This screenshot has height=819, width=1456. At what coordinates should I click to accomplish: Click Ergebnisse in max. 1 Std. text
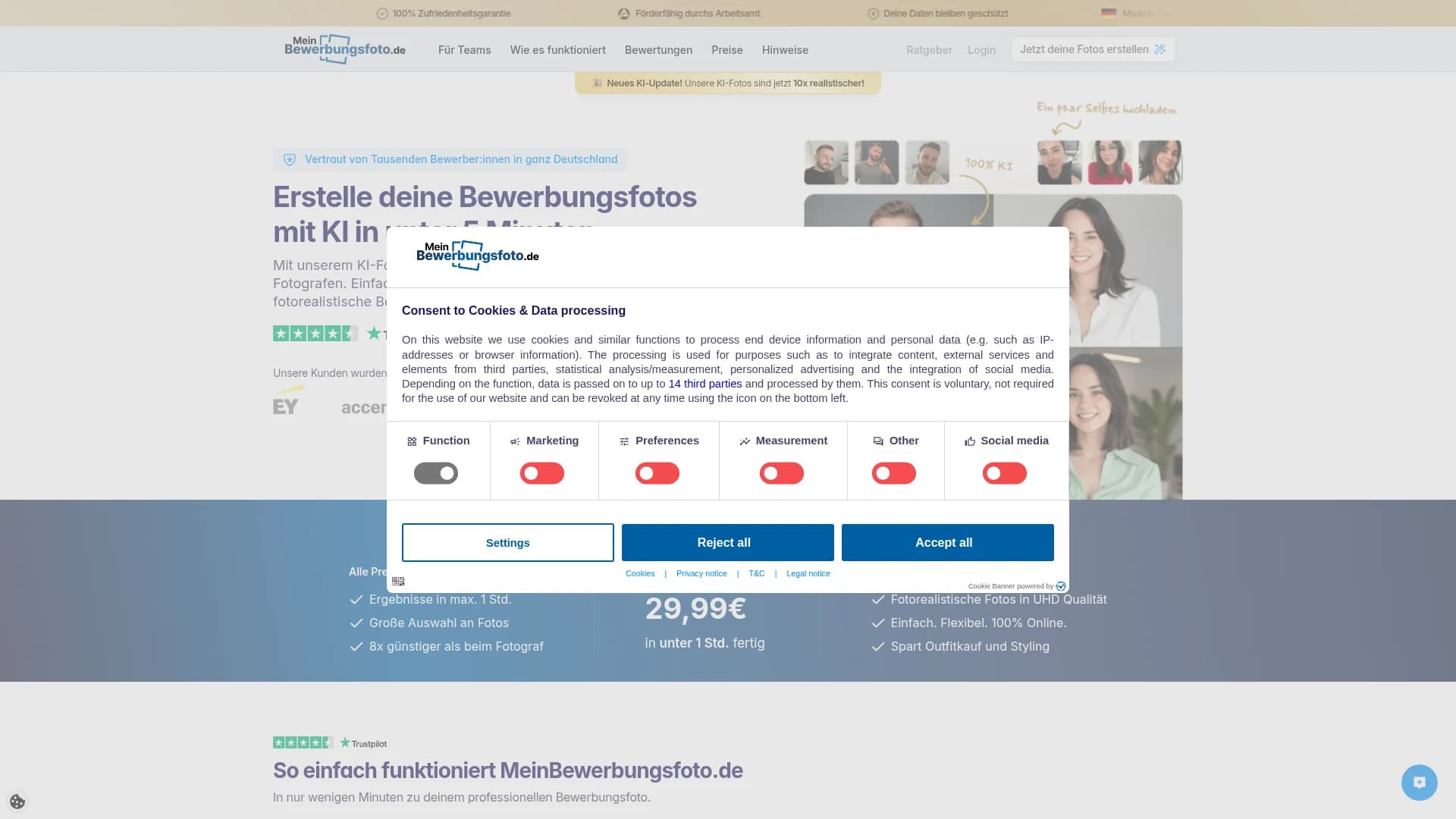coord(441,600)
